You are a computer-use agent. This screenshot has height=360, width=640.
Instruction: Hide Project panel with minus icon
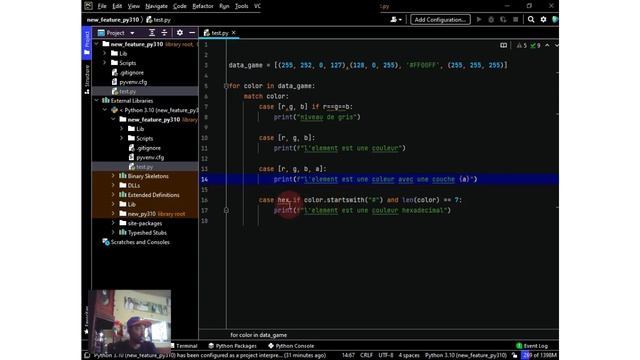coord(192,33)
